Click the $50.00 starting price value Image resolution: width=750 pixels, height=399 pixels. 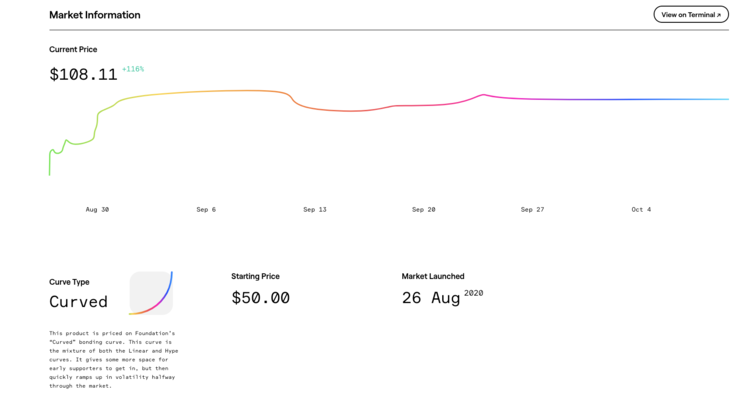(x=261, y=298)
